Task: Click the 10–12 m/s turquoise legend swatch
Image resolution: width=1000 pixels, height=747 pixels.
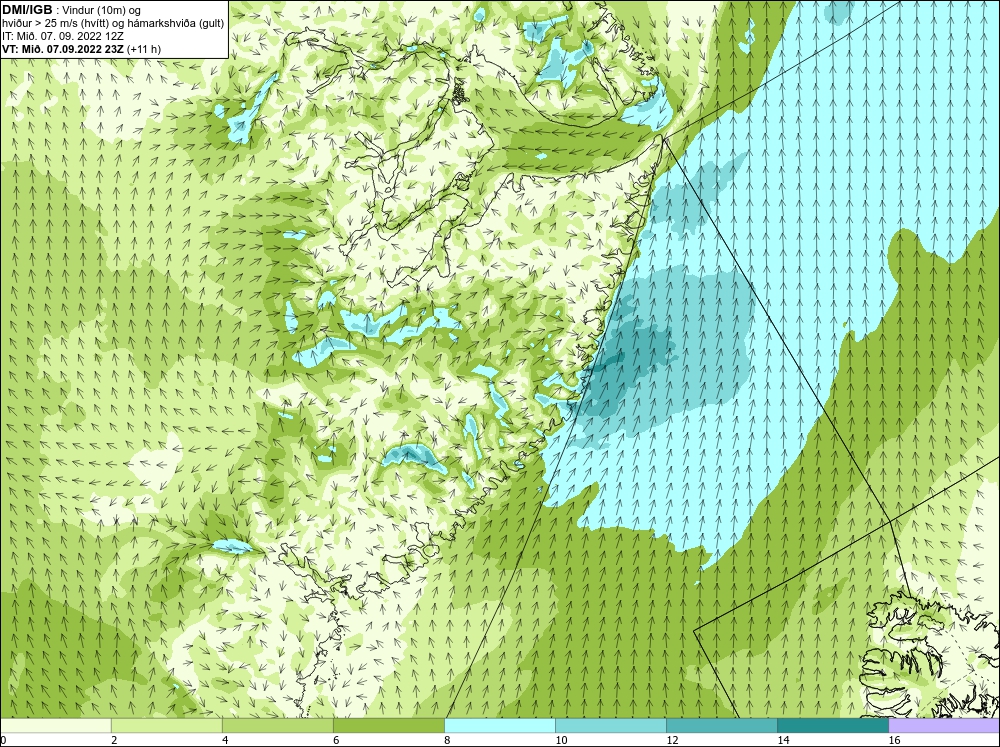Action: click(x=610, y=725)
